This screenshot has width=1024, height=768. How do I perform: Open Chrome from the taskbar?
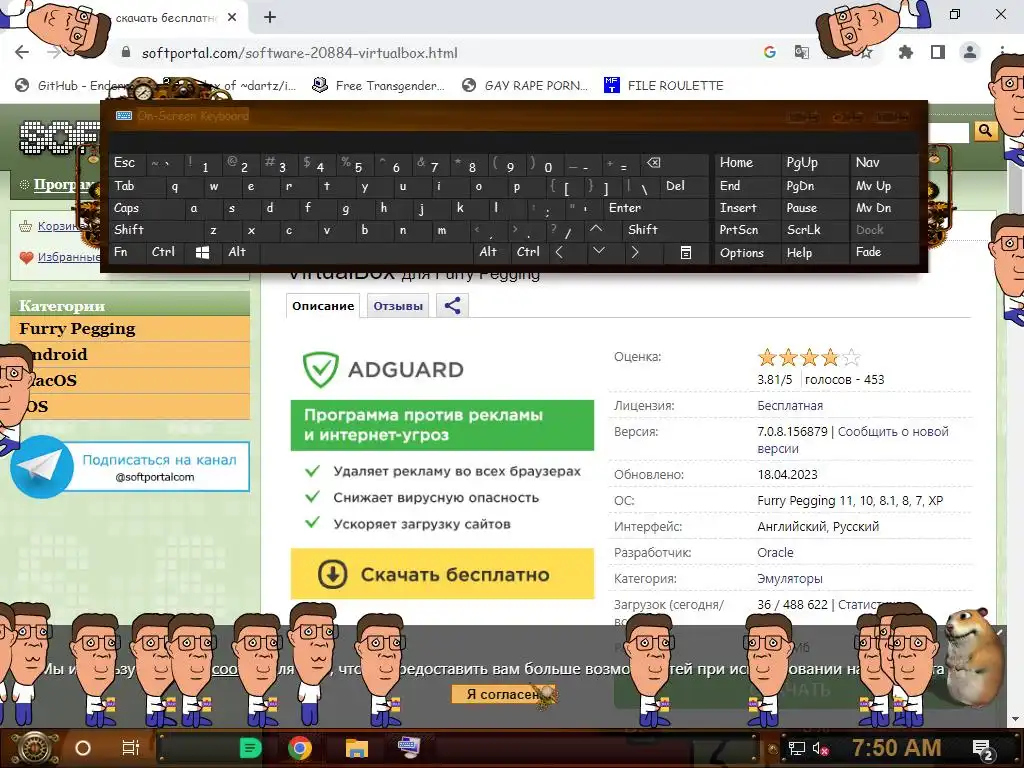[x=300, y=748]
